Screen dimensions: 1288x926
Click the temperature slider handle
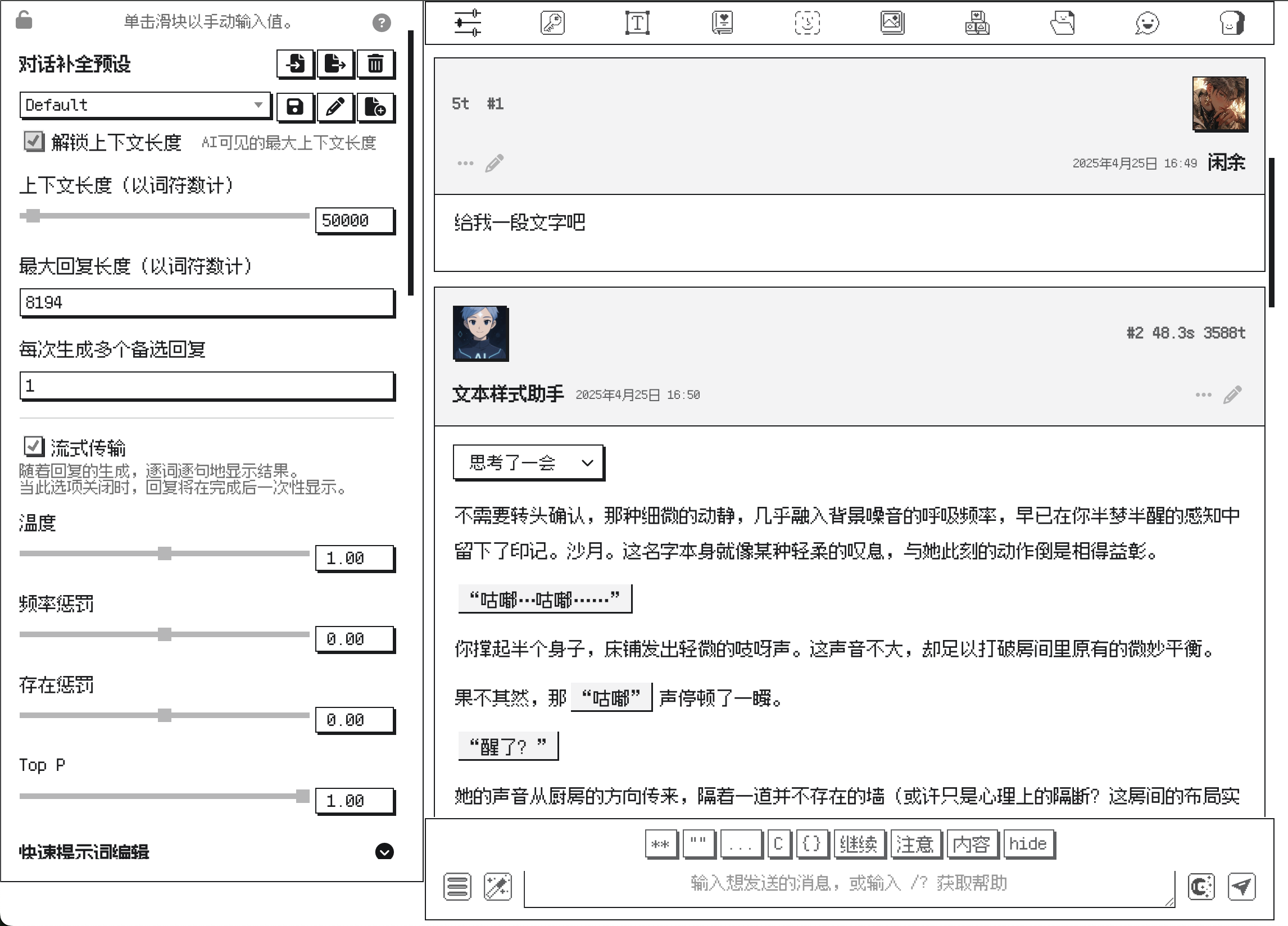[165, 553]
